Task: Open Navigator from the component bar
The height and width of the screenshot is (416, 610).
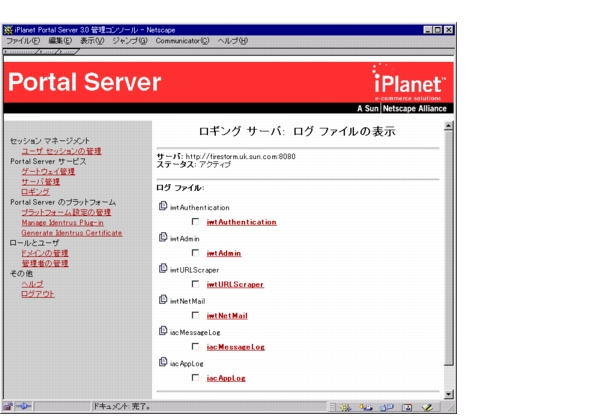Action: pyautogui.click(x=345, y=407)
